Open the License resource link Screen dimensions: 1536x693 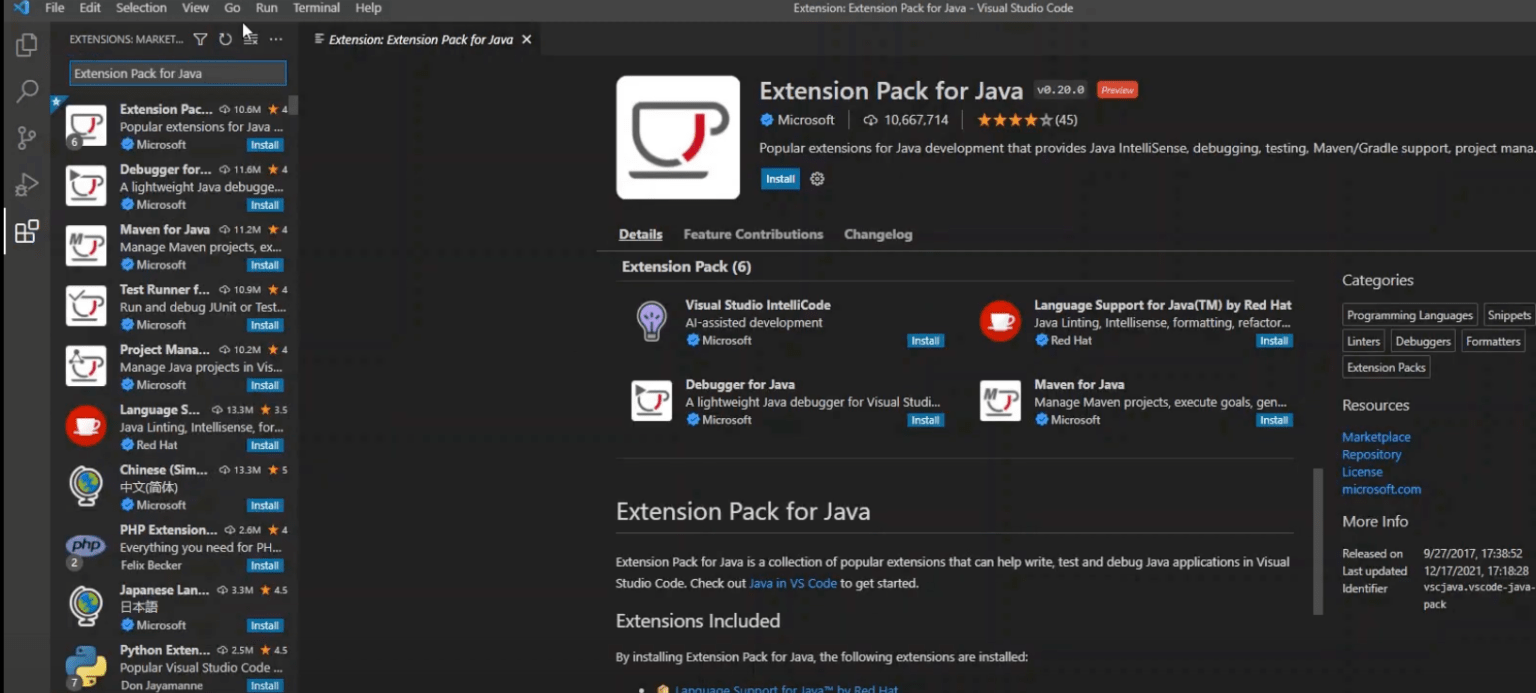coord(1362,472)
